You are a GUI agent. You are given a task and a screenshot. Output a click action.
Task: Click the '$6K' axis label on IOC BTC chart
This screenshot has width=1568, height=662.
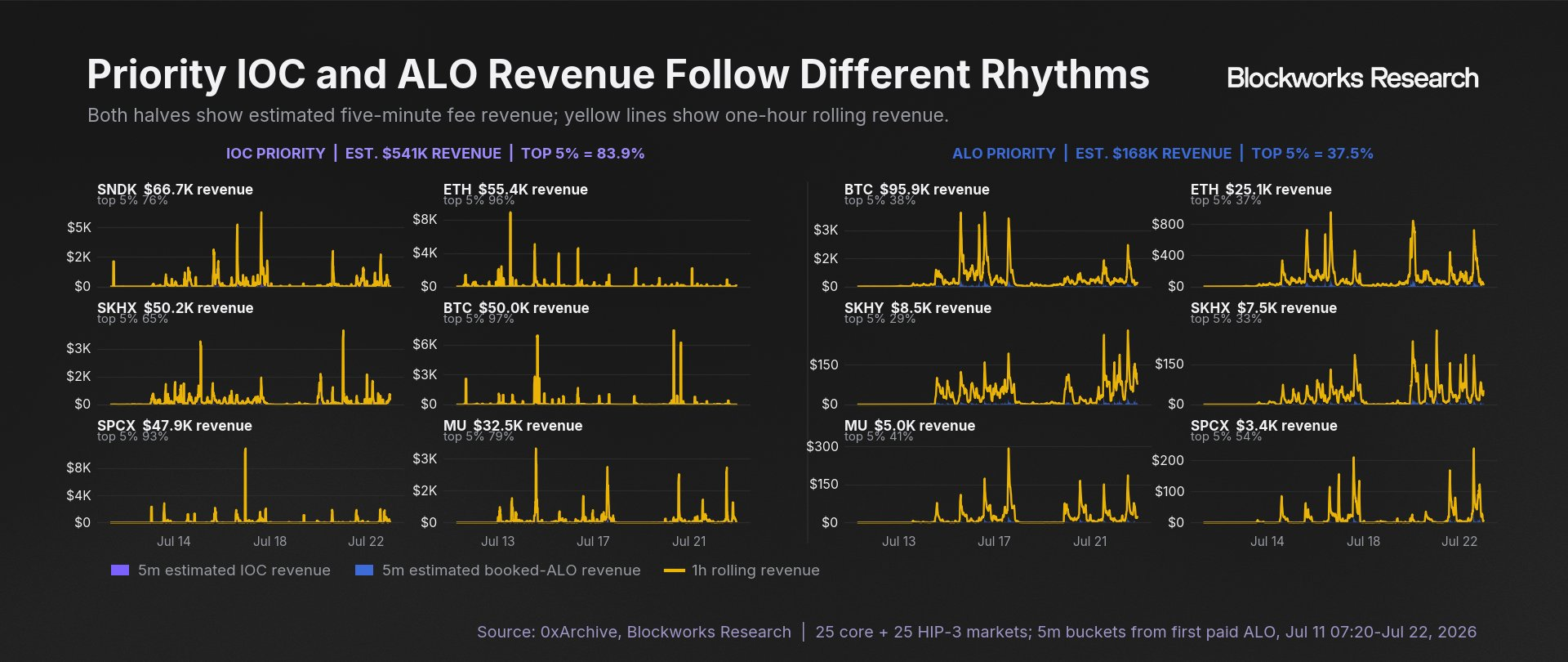click(425, 344)
